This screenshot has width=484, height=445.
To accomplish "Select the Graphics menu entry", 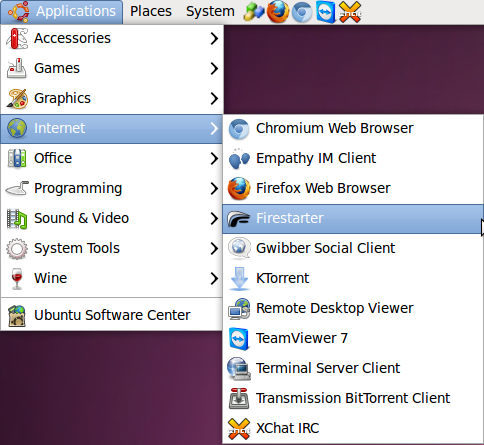I will [x=112, y=99].
